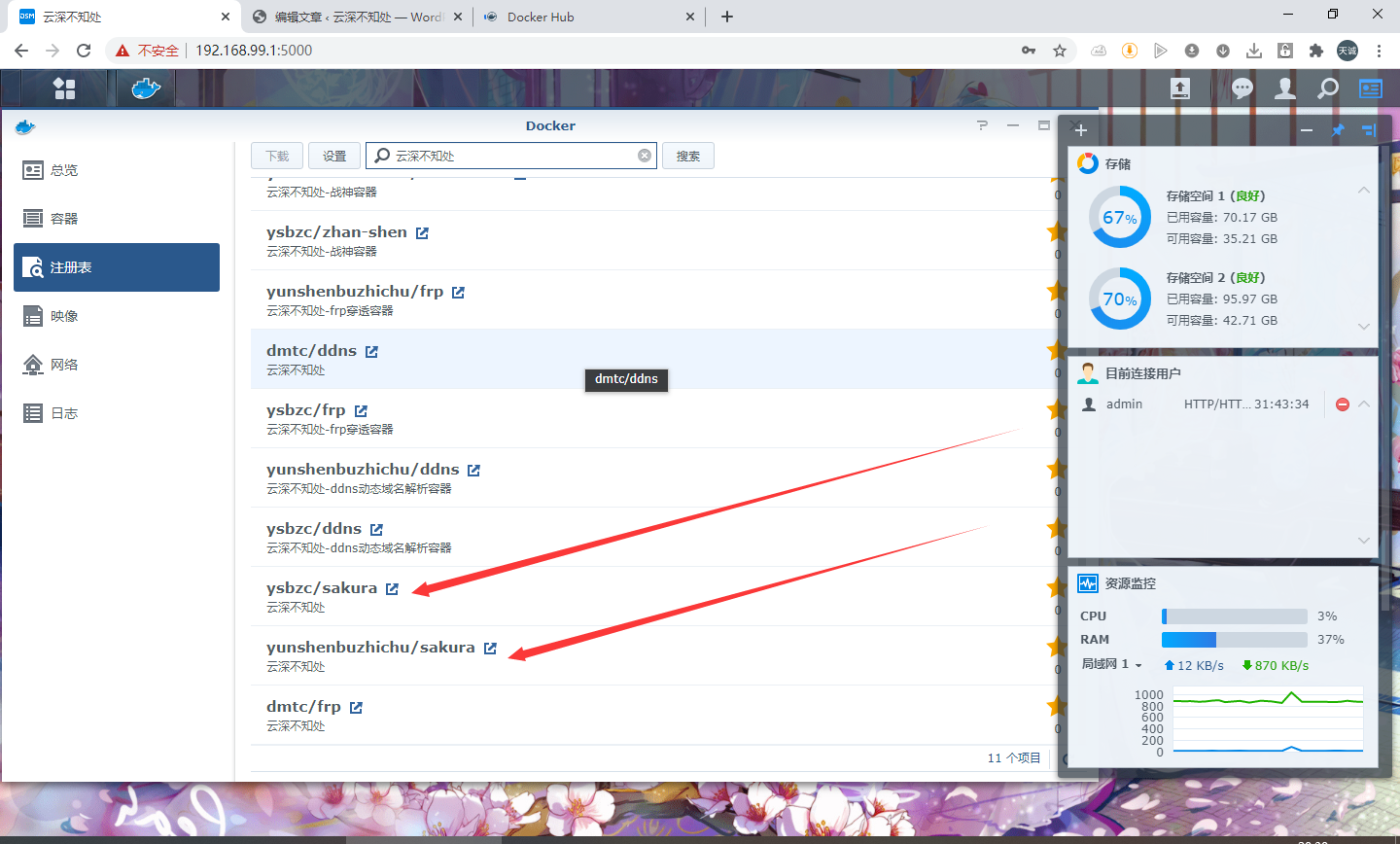Click the Docker whale taskbar icon
The width and height of the screenshot is (1400, 844).
(x=145, y=88)
